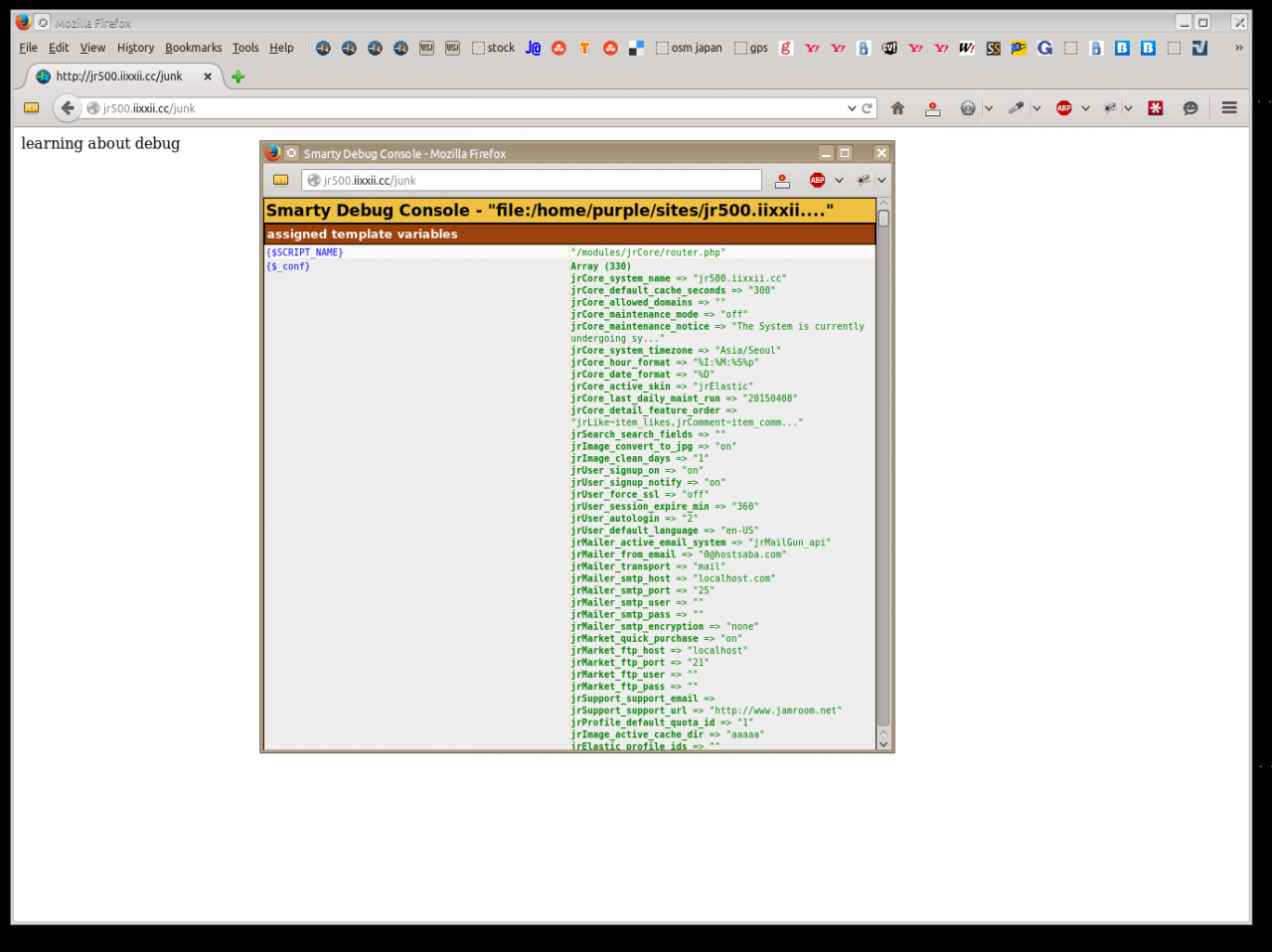Click the chat bubble icon in the main toolbar
The width and height of the screenshot is (1272, 952).
(1190, 108)
